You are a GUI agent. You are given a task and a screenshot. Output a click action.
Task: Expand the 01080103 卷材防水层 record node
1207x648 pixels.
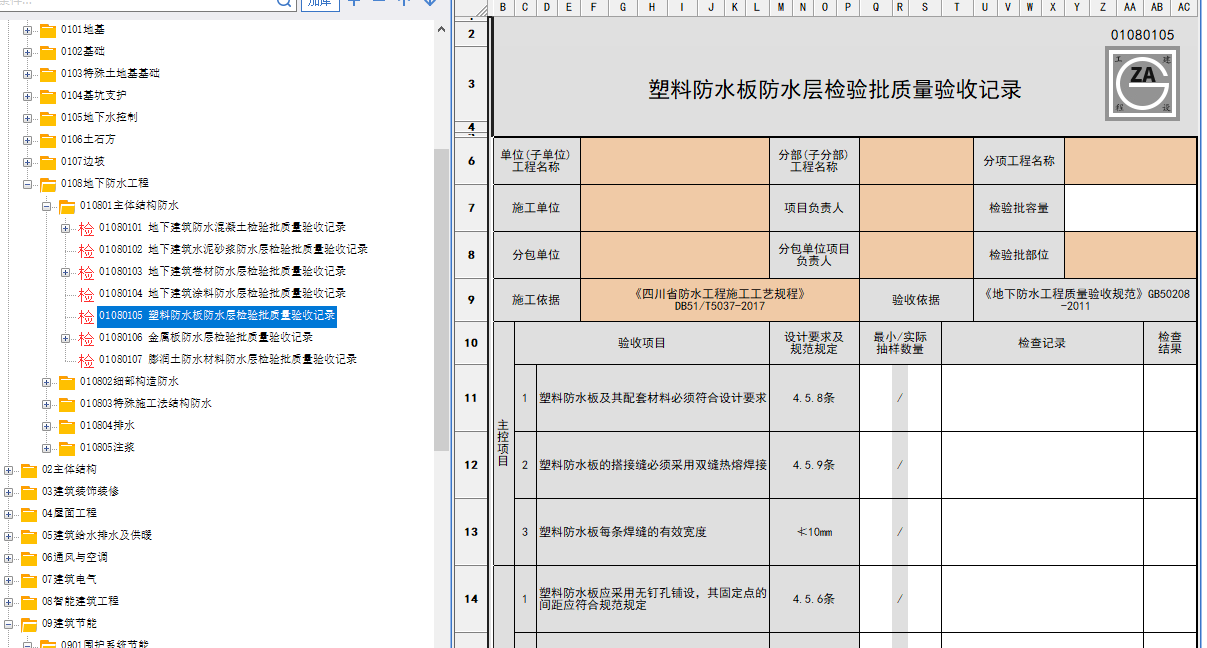click(x=66, y=272)
